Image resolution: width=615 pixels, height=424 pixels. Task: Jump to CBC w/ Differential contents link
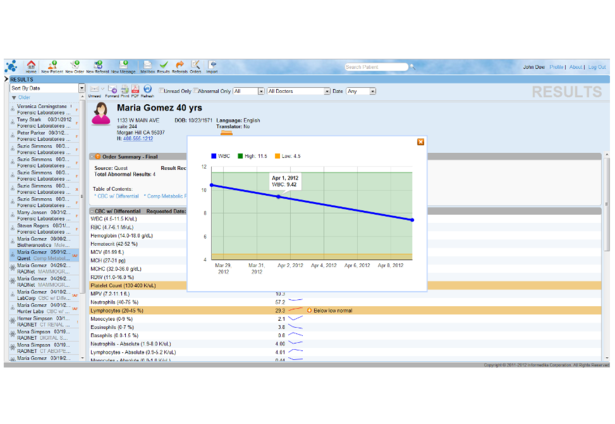click(116, 196)
